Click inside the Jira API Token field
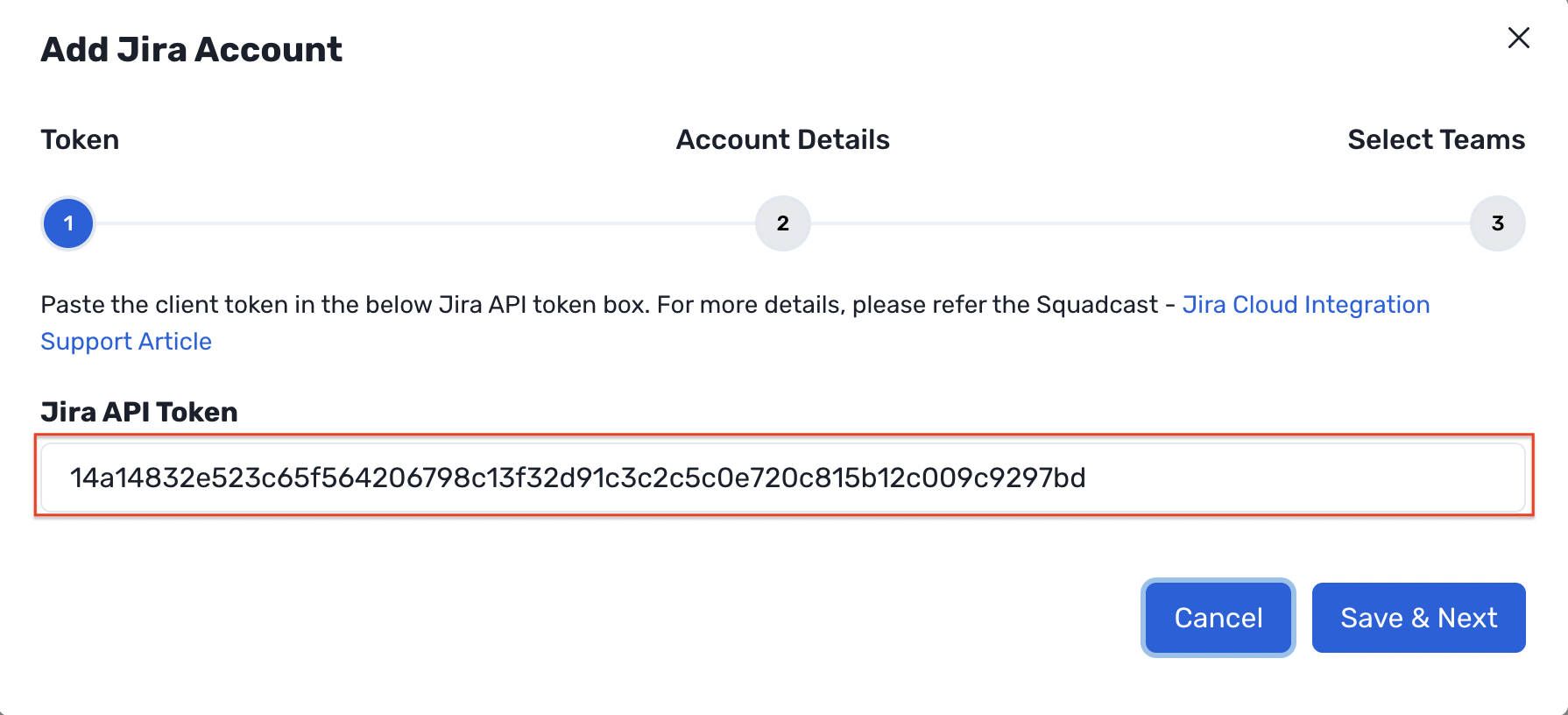The width and height of the screenshot is (1568, 715). tap(782, 478)
